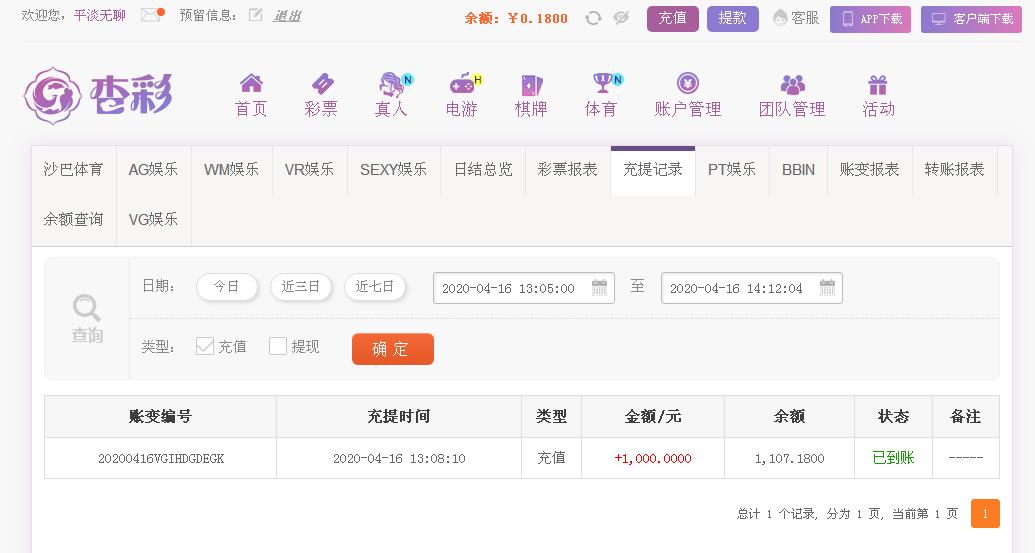The image size is (1035, 553).
Task: Open the 首页 home icon
Action: [251, 83]
